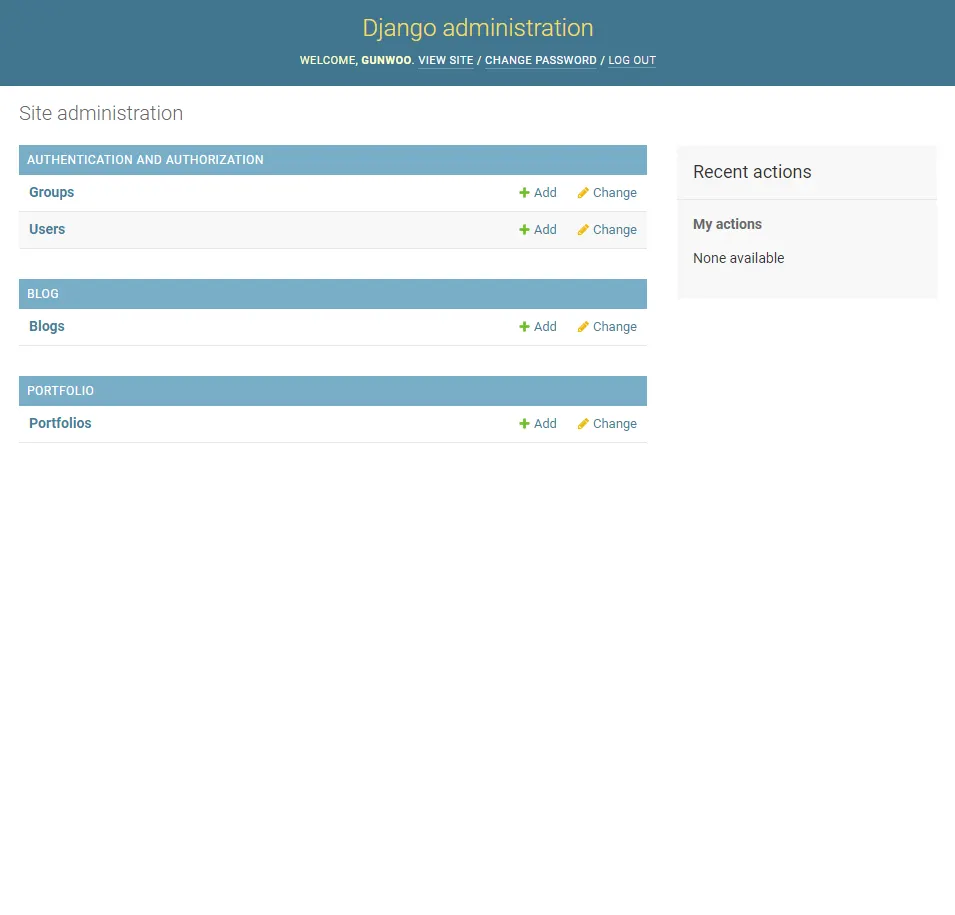Choose Change text for Groups
The width and height of the screenshot is (955, 915).
click(615, 193)
